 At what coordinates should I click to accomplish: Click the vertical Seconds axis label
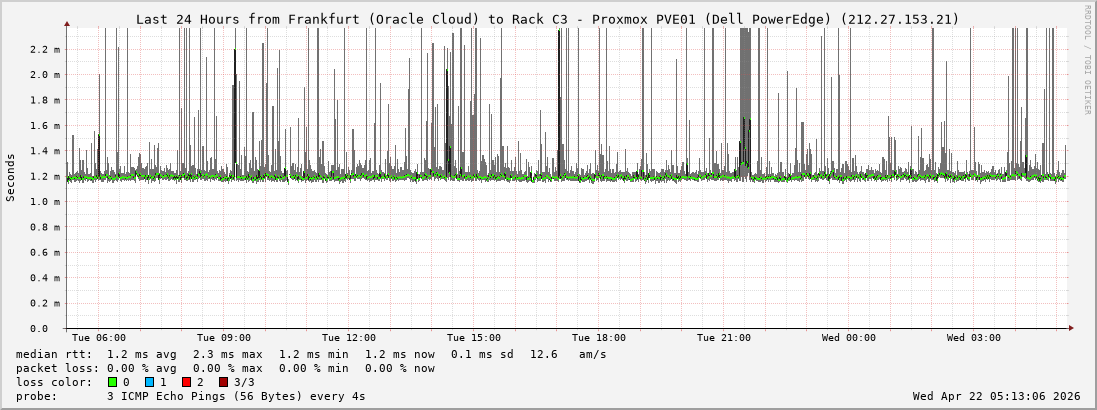click(x=11, y=177)
